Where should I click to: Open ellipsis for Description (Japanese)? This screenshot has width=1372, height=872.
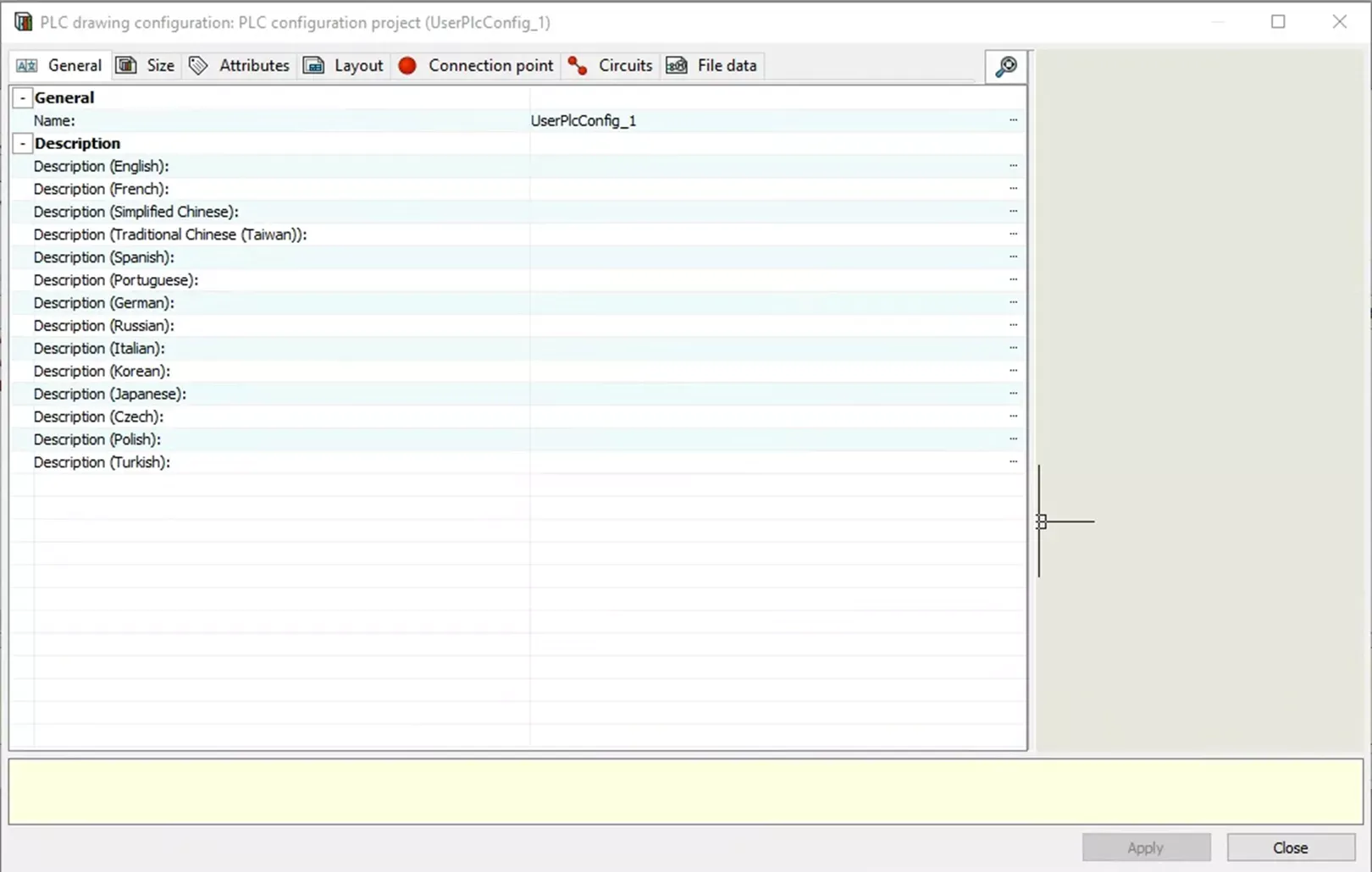click(1013, 395)
